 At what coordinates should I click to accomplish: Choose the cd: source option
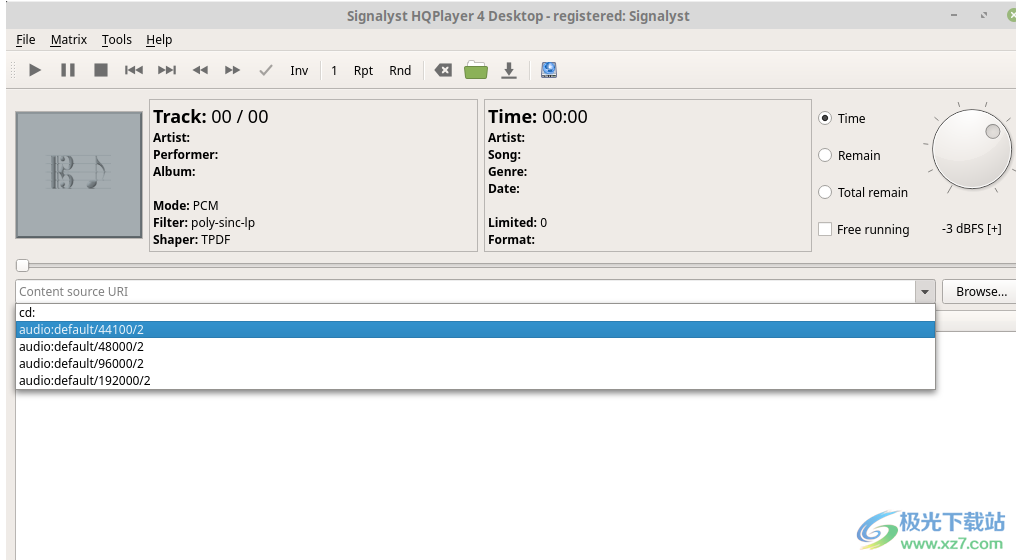point(475,312)
